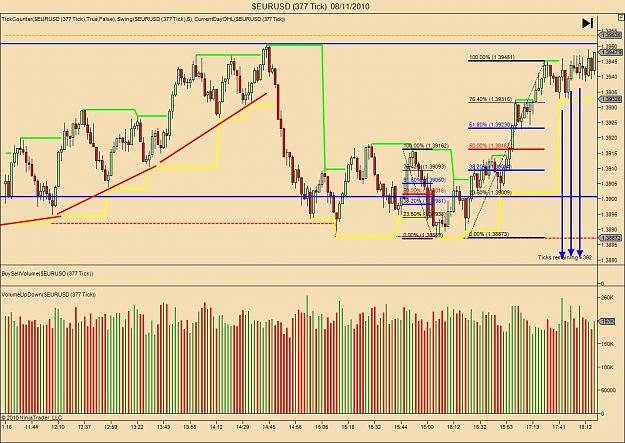This screenshot has width=625, height=443.
Task: Click the 1.3890 price axis label
Action: click(610, 230)
